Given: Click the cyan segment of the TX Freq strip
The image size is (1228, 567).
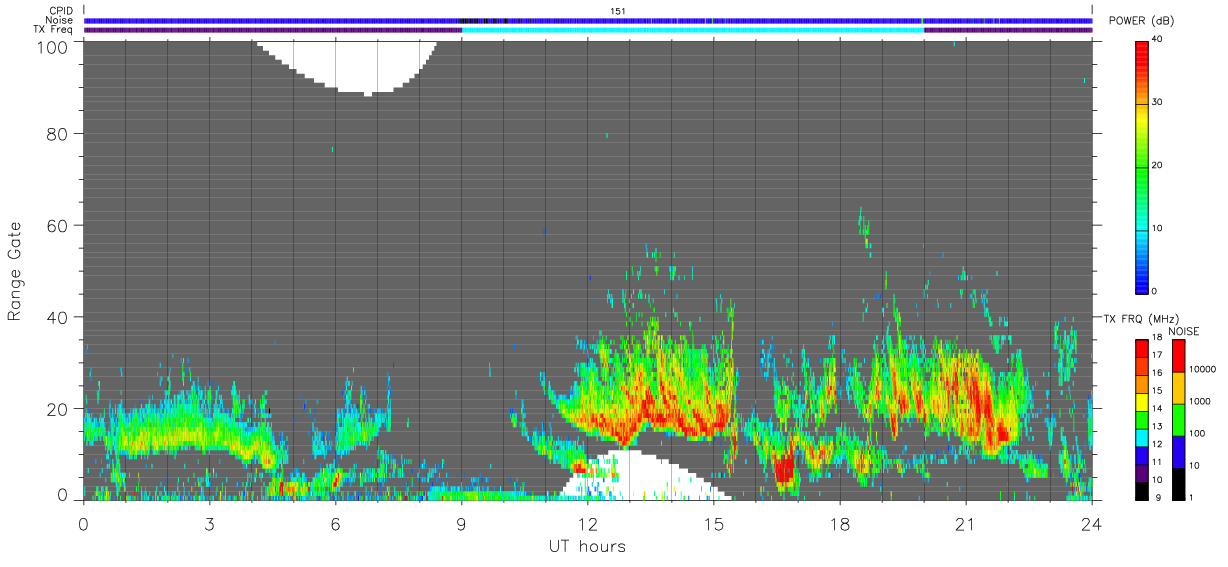Looking at the screenshot, I should 693,29.
